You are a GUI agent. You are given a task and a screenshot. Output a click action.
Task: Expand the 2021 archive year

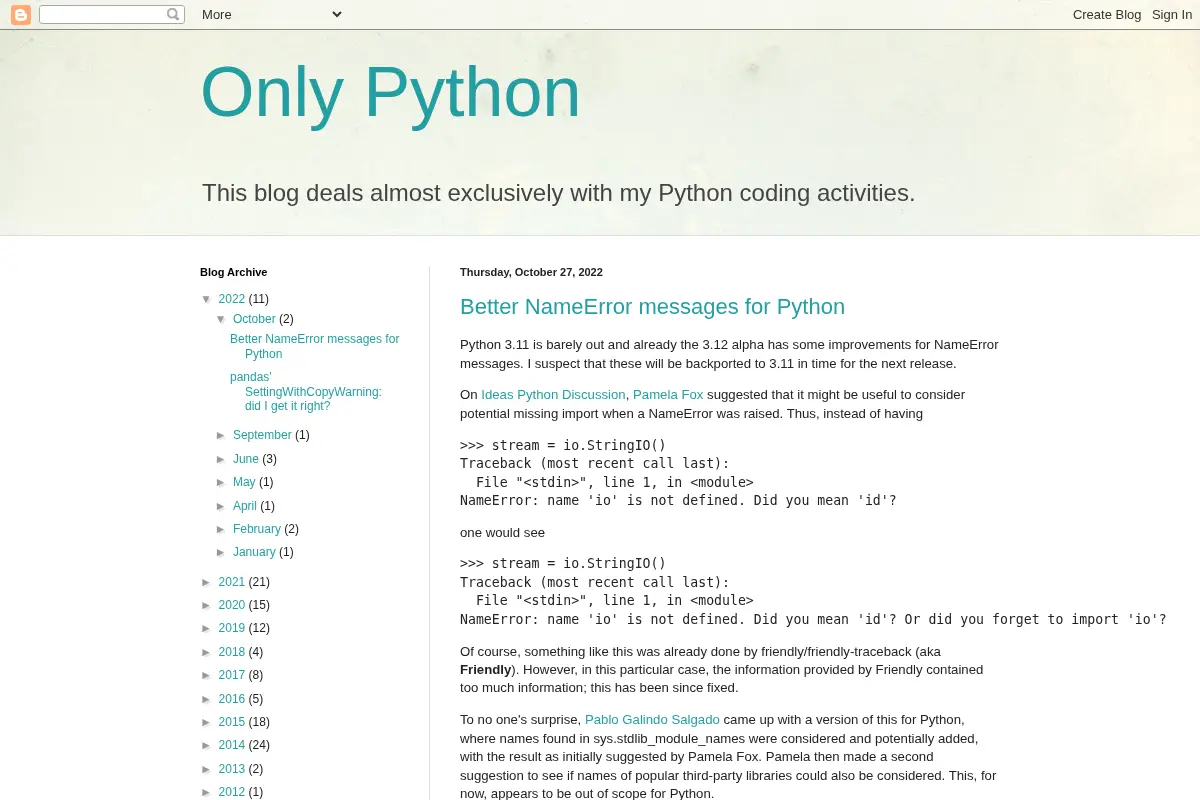point(207,583)
